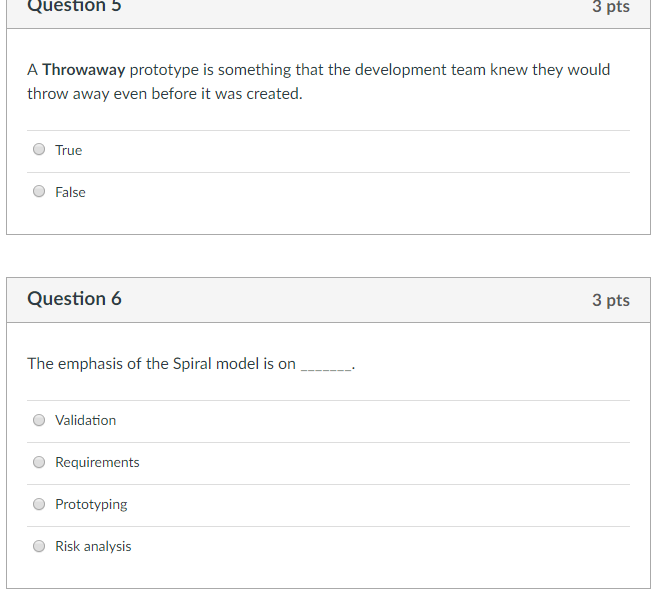Click the 'False' answer label

click(70, 192)
